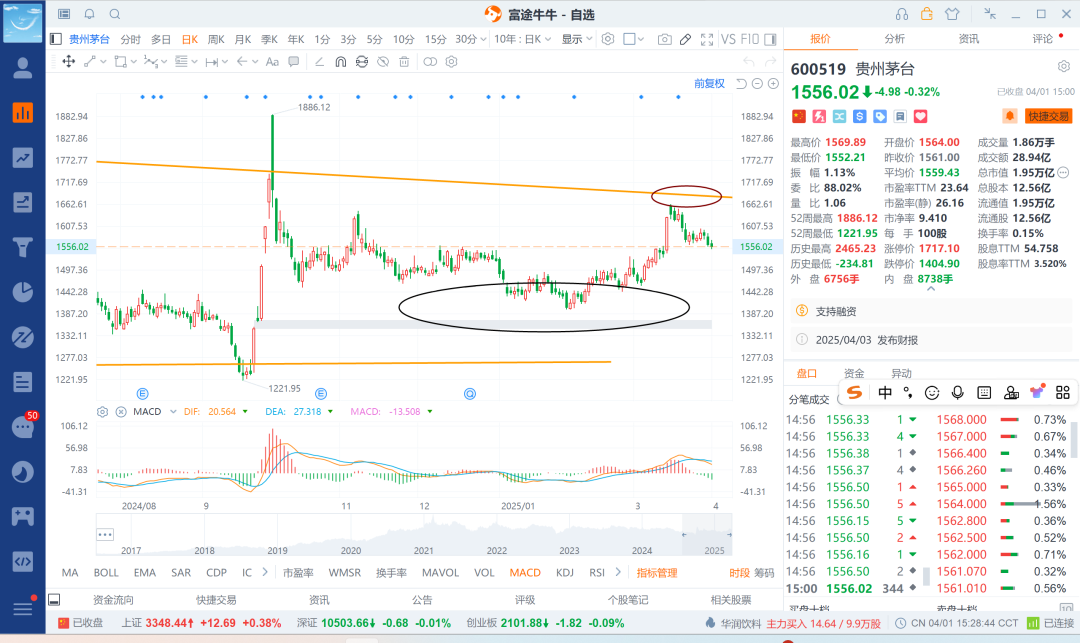This screenshot has width=1080, height=643.
Task: Remove MACD indicator with X icon
Action: coord(121,412)
